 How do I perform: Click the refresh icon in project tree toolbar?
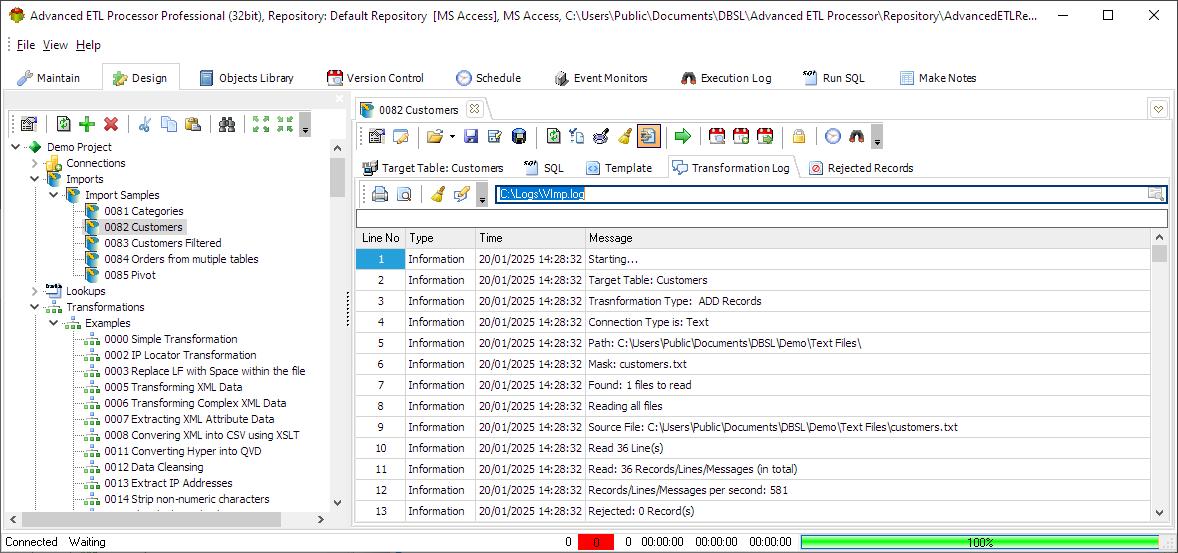point(64,125)
